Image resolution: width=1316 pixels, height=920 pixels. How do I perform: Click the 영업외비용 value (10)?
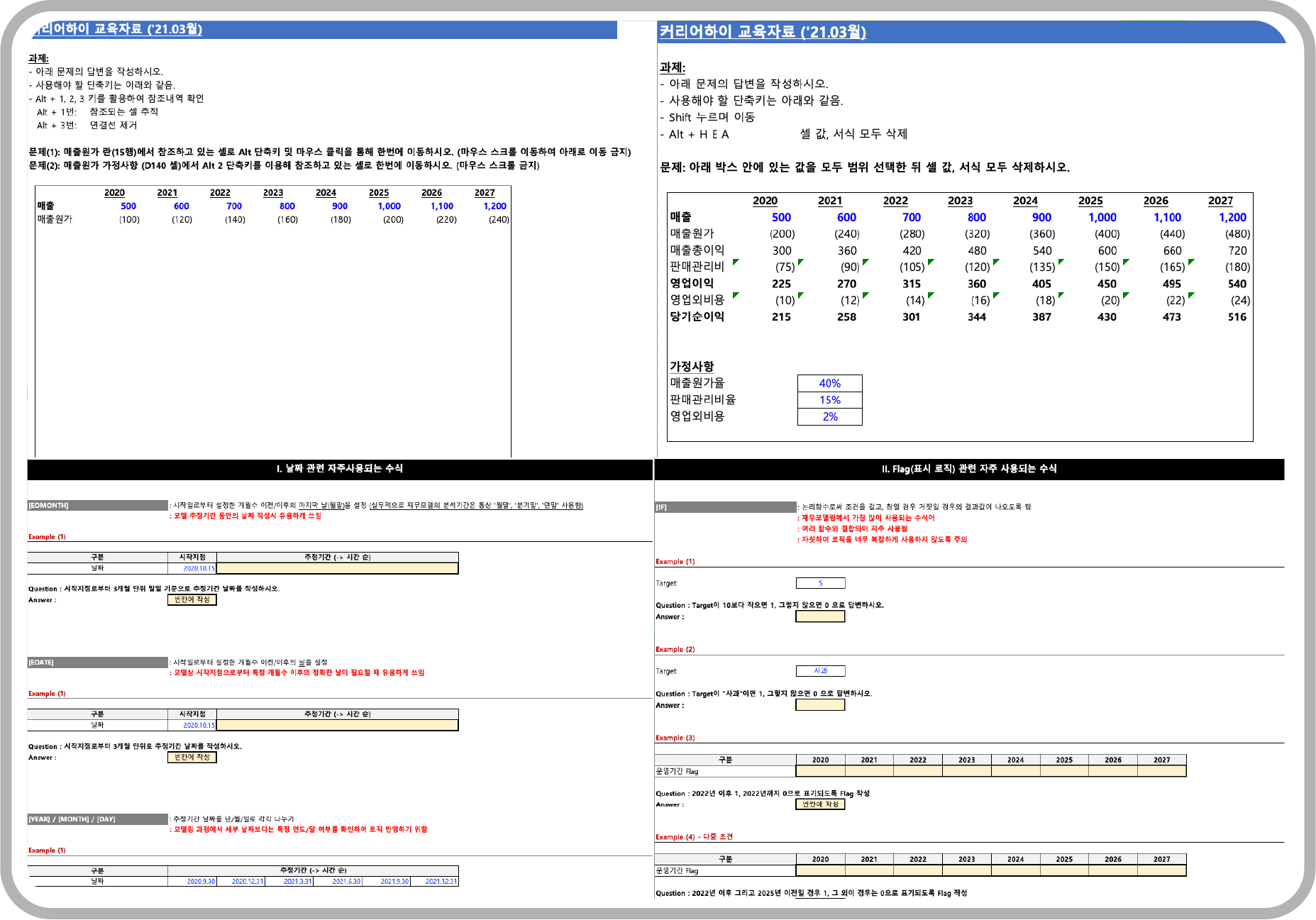785,301
